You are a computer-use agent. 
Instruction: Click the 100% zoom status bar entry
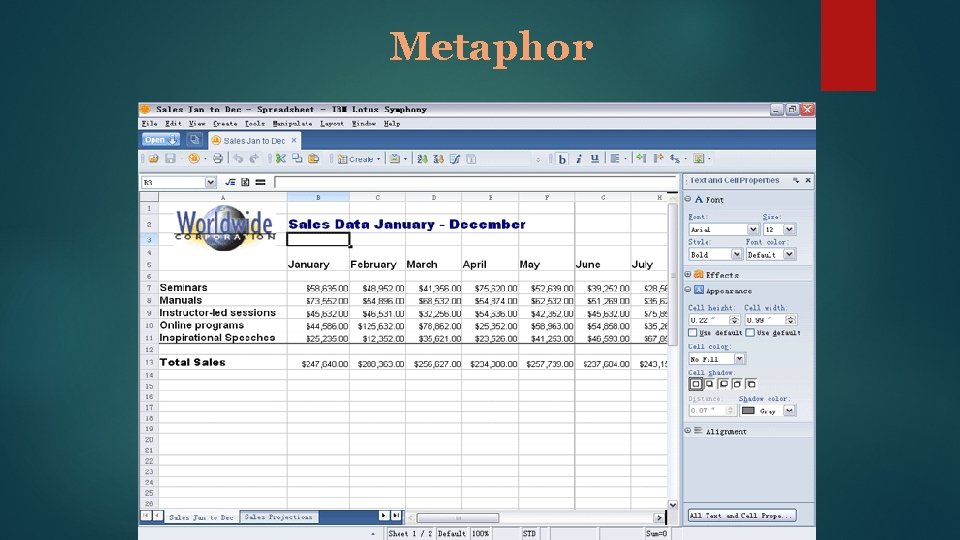pyautogui.click(x=480, y=534)
